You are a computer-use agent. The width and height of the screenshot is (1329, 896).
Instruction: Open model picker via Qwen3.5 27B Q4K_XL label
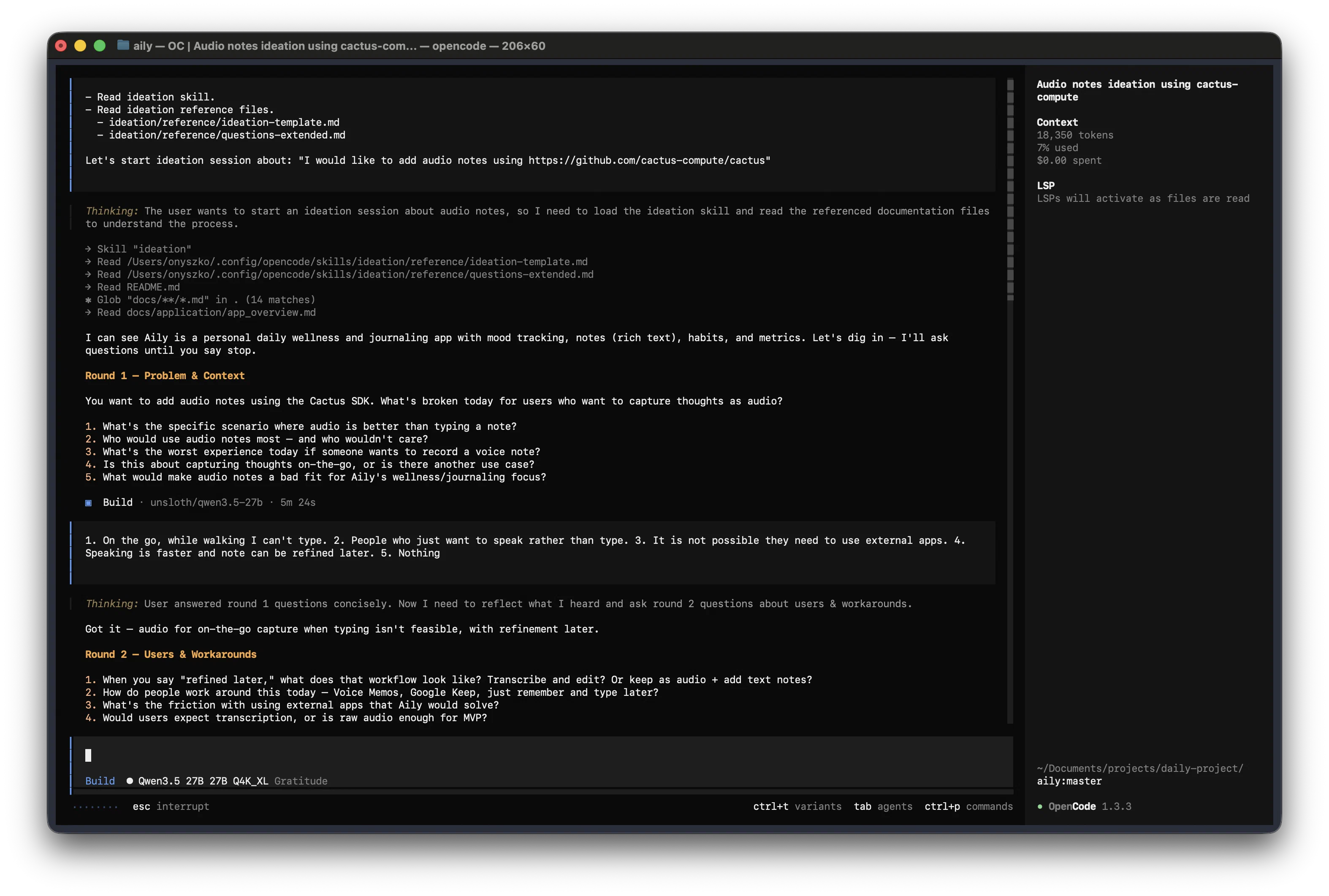pos(203,781)
